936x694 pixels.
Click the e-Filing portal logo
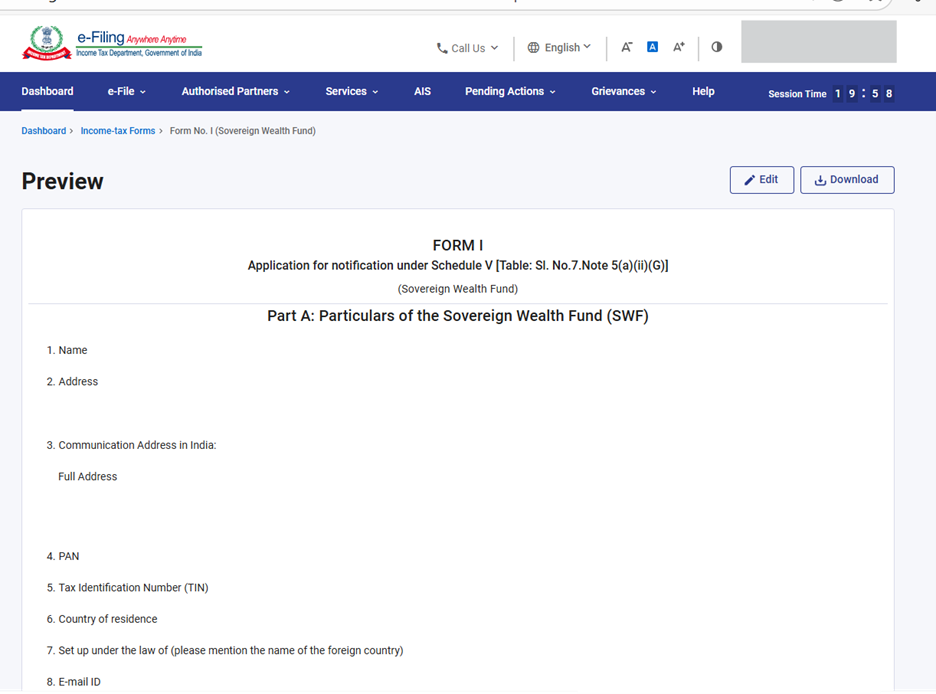coord(112,44)
